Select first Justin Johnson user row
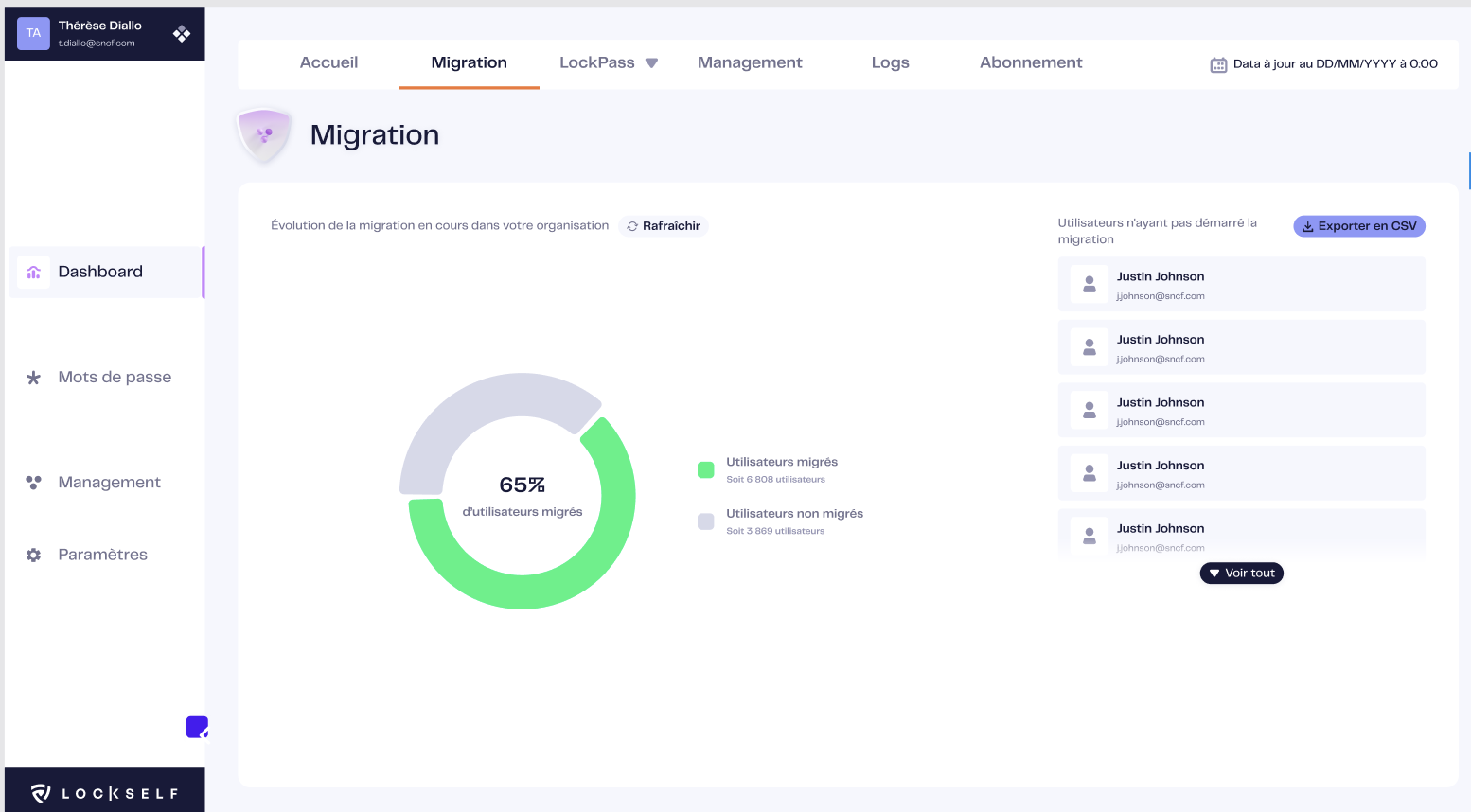The width and height of the screenshot is (1471, 812). 1241,284
